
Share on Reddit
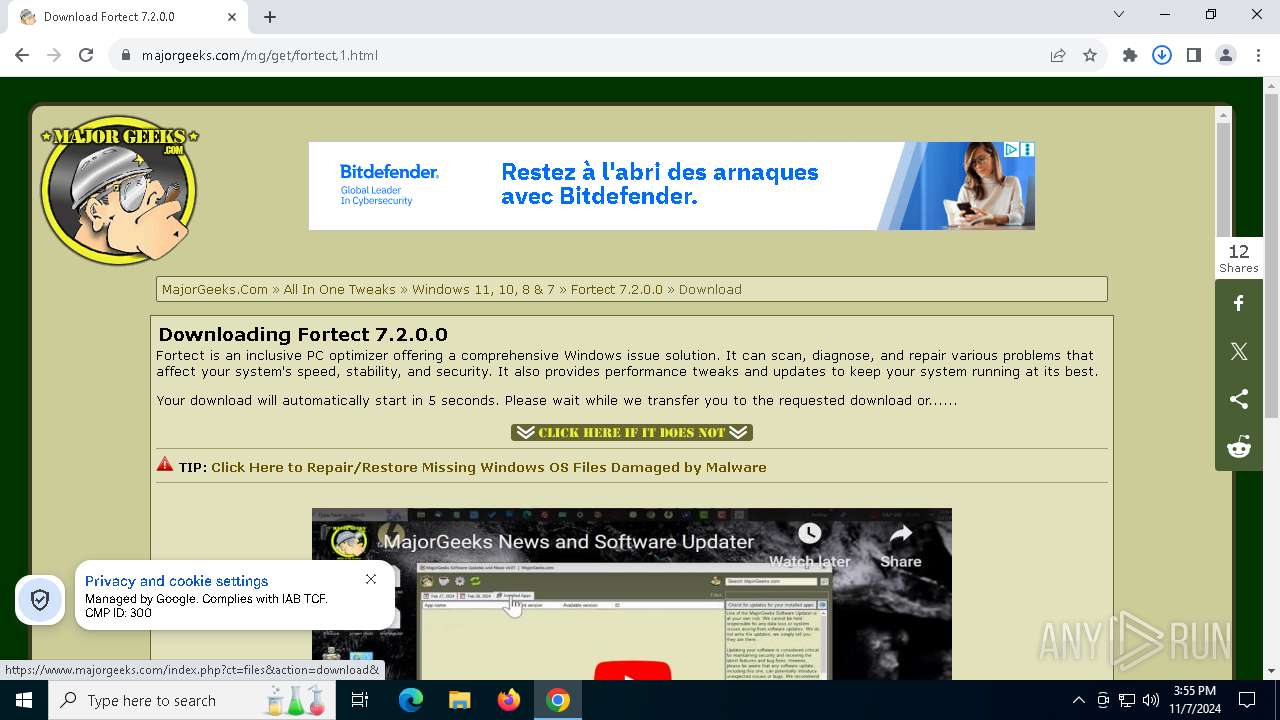pos(1239,447)
